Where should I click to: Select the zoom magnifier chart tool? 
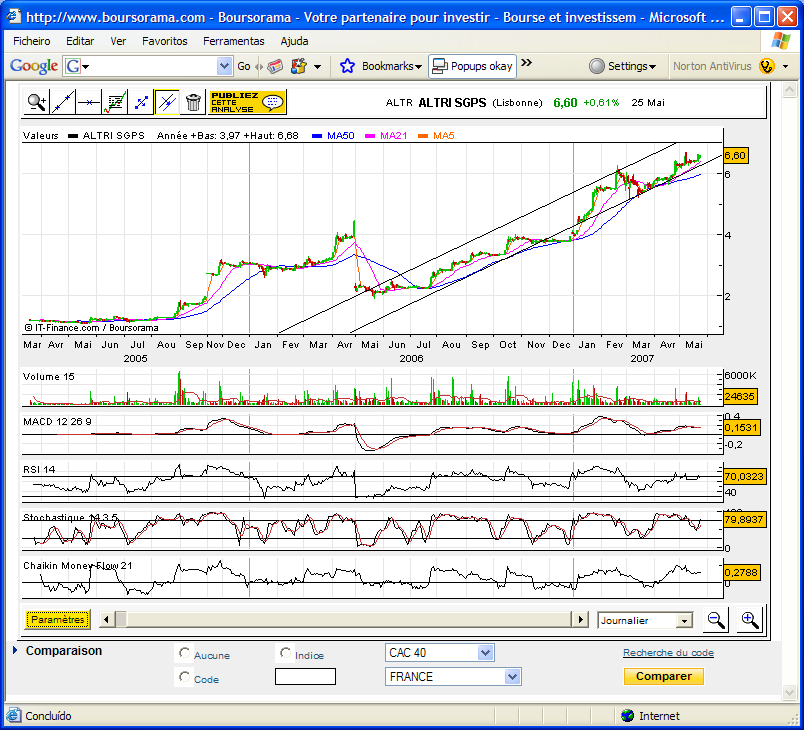(37, 102)
